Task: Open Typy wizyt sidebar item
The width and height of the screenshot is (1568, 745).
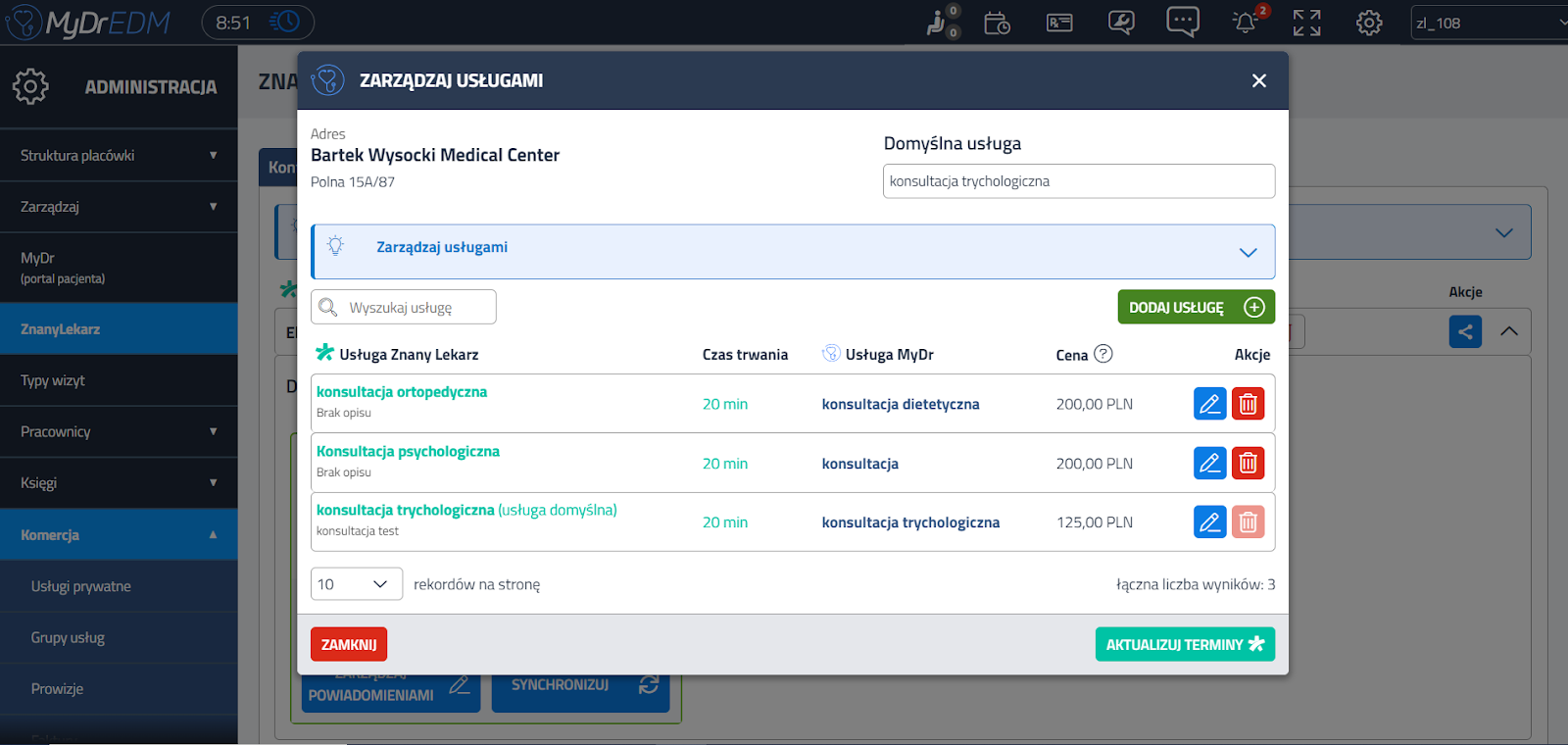Action: [x=118, y=380]
